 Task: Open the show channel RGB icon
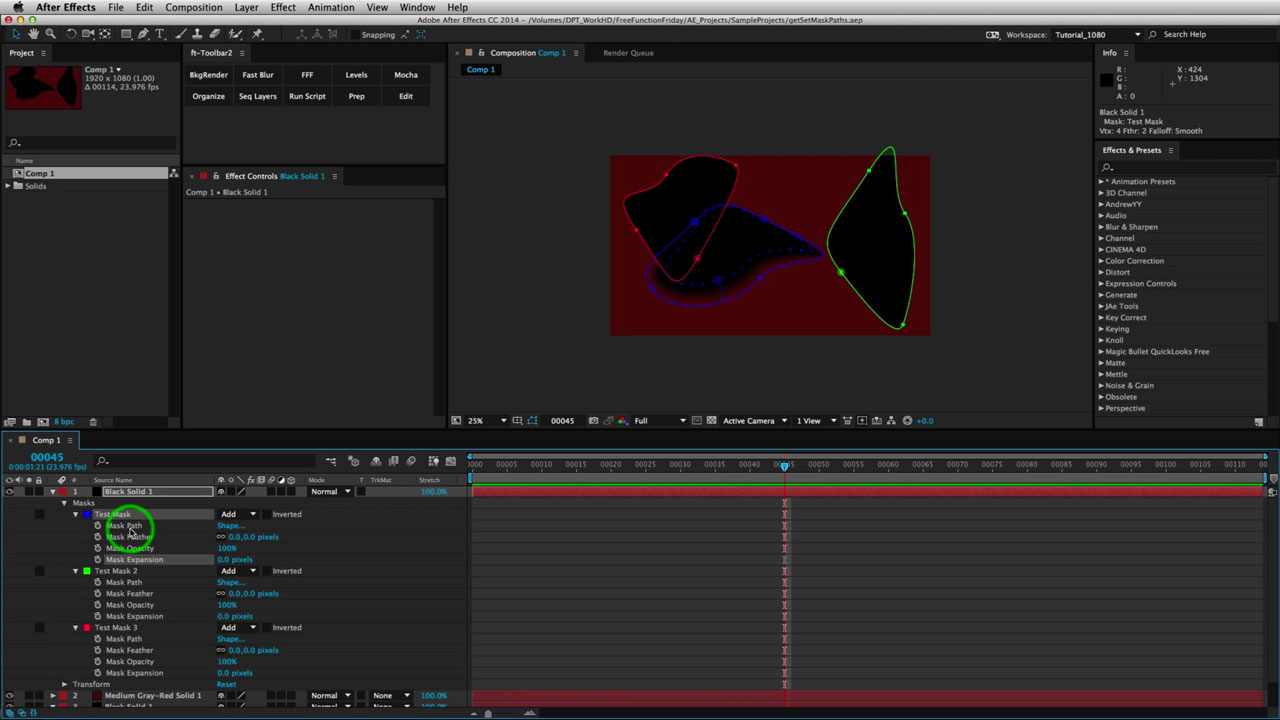click(x=624, y=421)
